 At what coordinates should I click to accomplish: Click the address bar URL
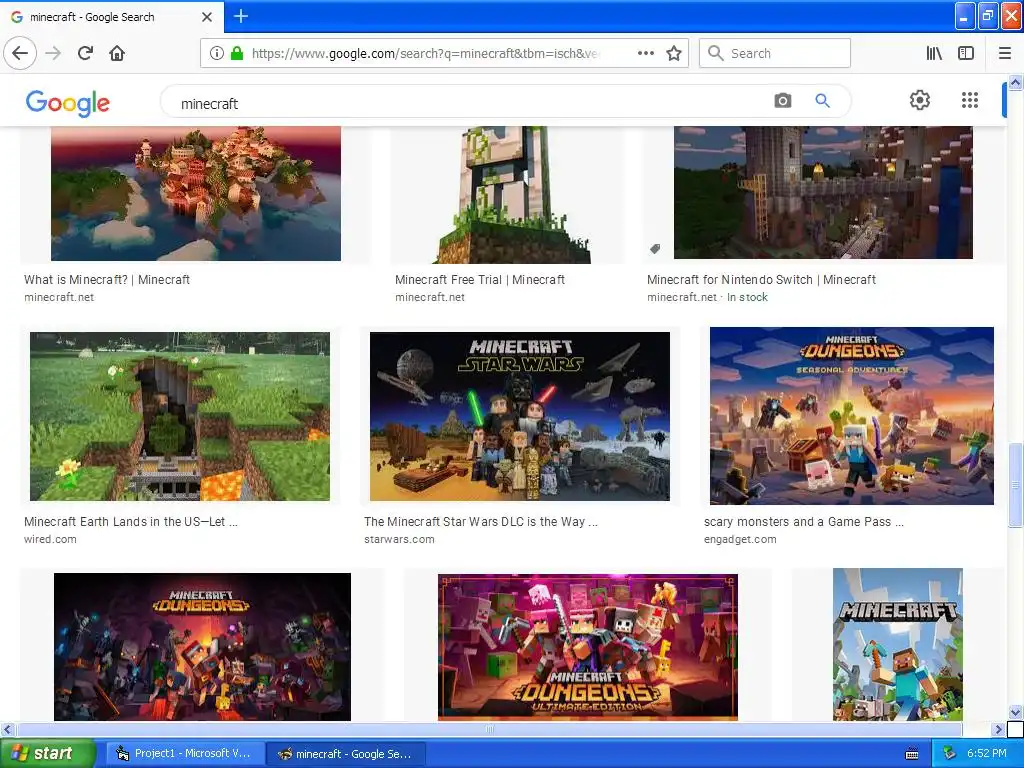tap(424, 53)
